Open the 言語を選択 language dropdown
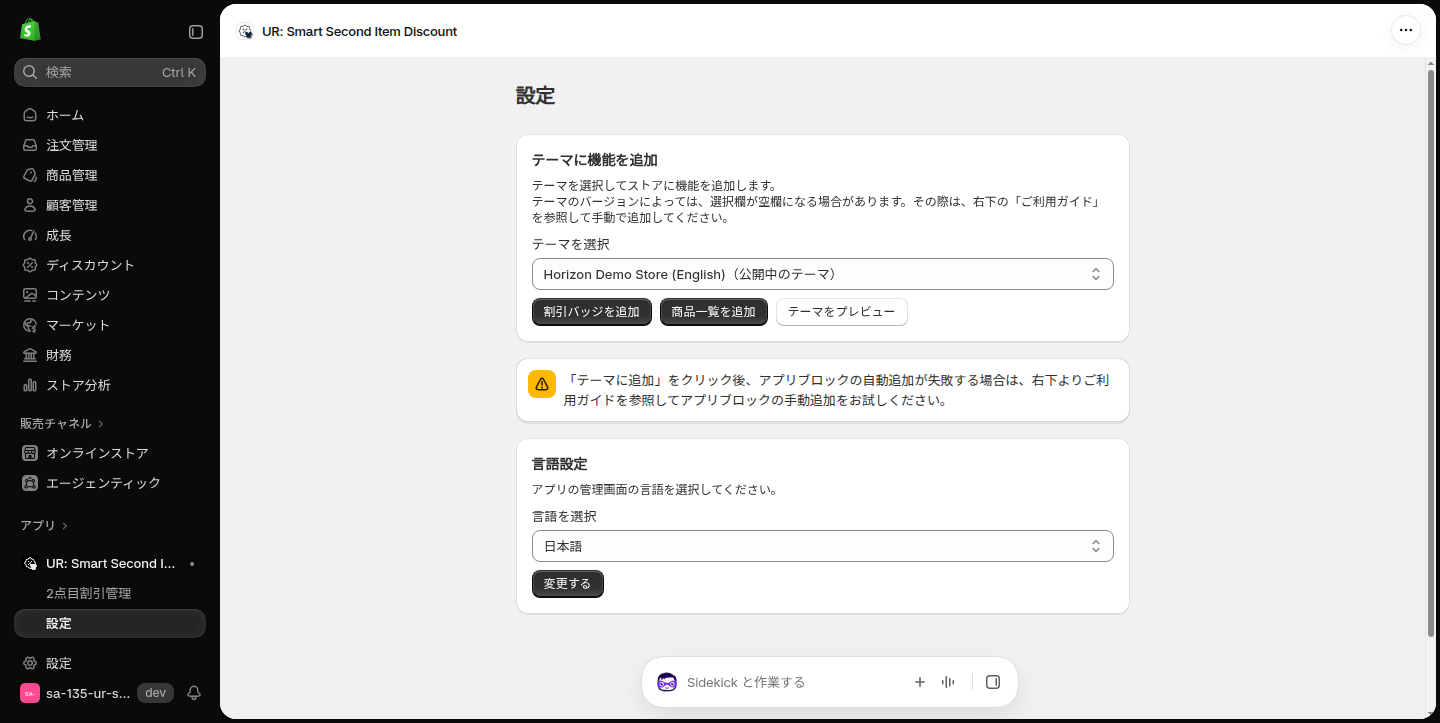1440x723 pixels. [822, 546]
